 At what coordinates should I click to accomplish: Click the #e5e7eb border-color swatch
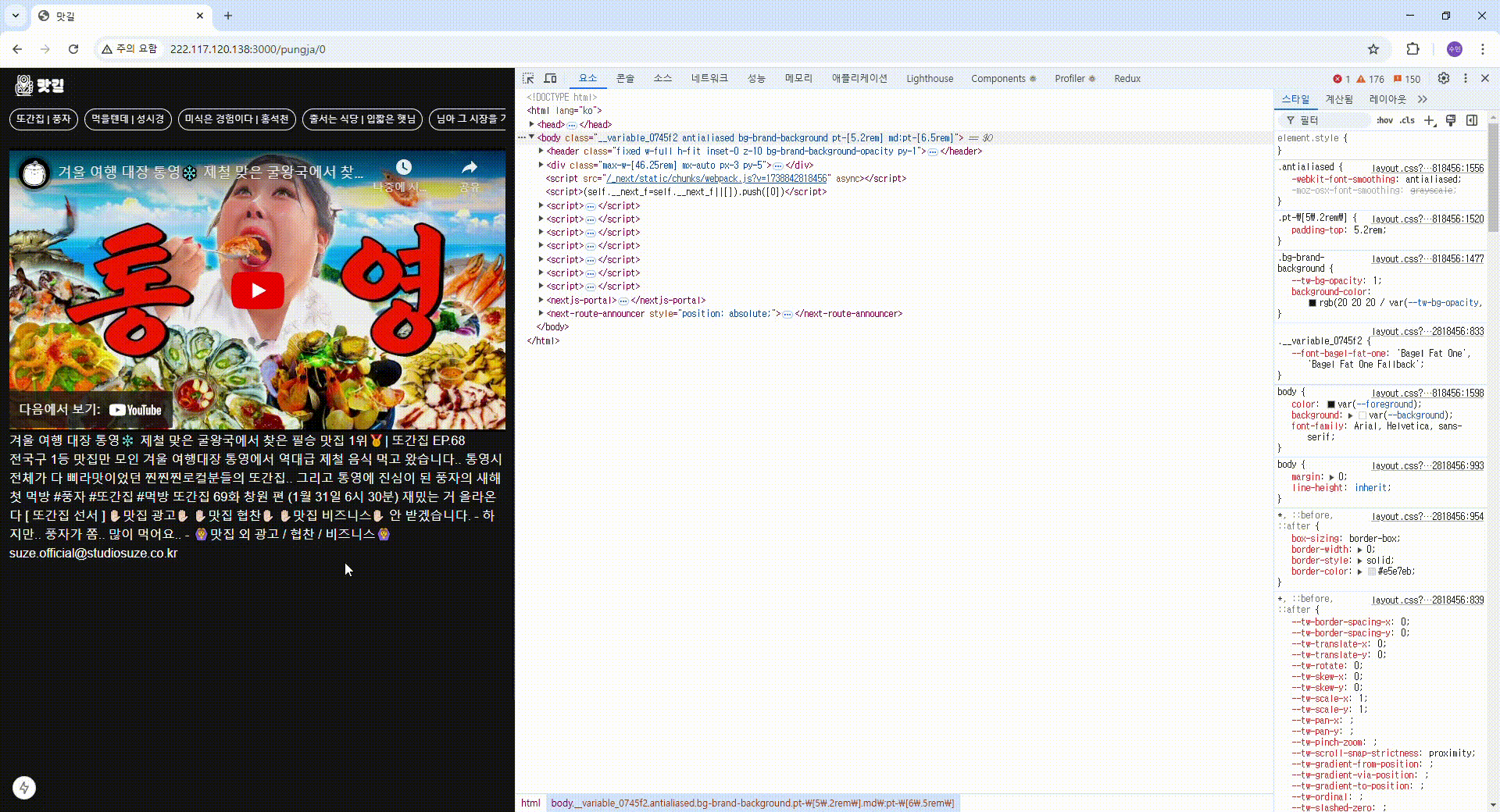1372,572
